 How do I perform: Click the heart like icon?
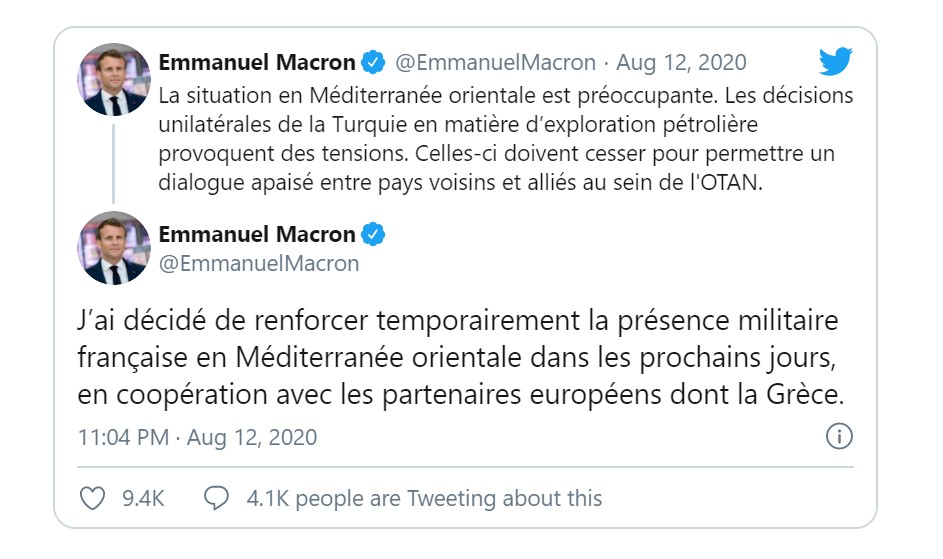[x=93, y=498]
